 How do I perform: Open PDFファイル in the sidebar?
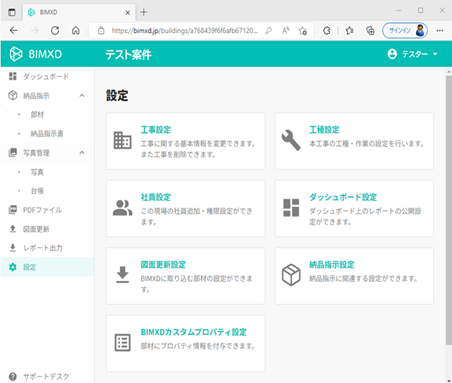[x=42, y=210]
